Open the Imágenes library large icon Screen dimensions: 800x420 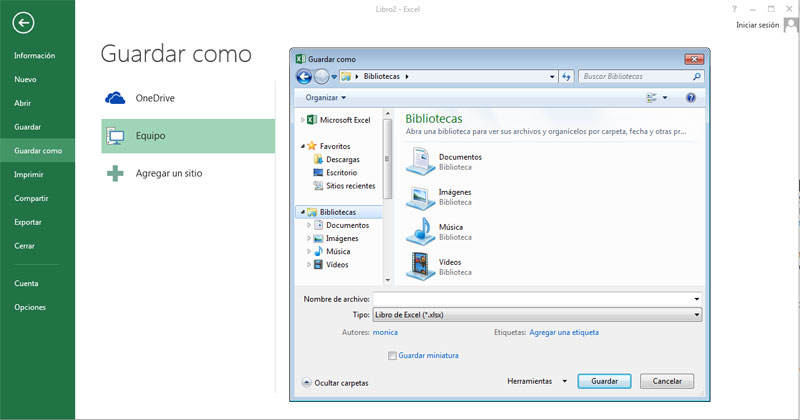tap(420, 197)
